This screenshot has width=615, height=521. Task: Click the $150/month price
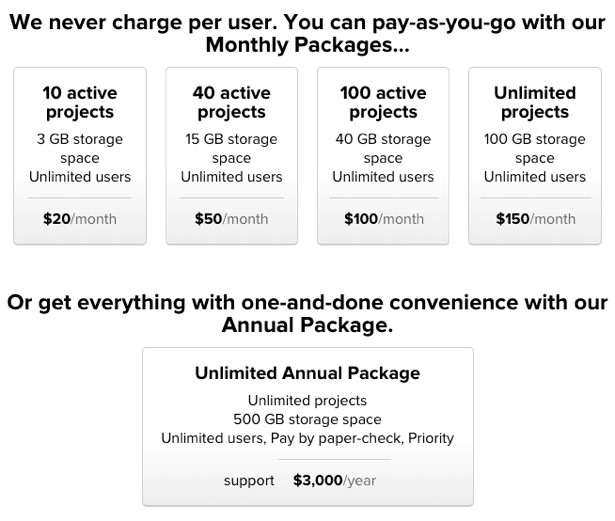tap(535, 219)
